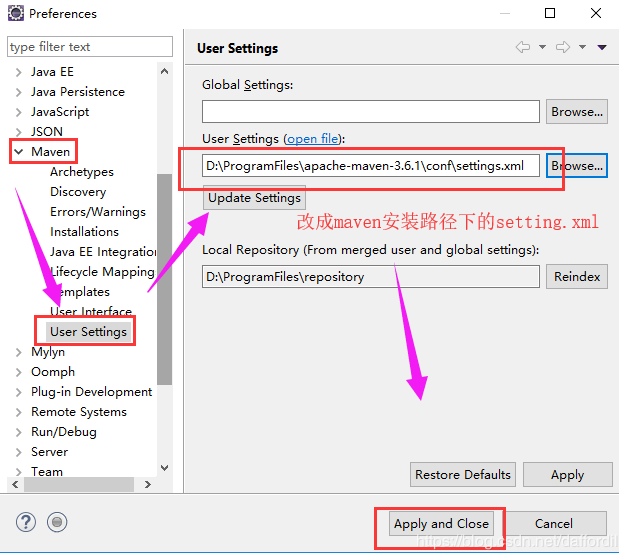Click the Reindex button

point(577,277)
